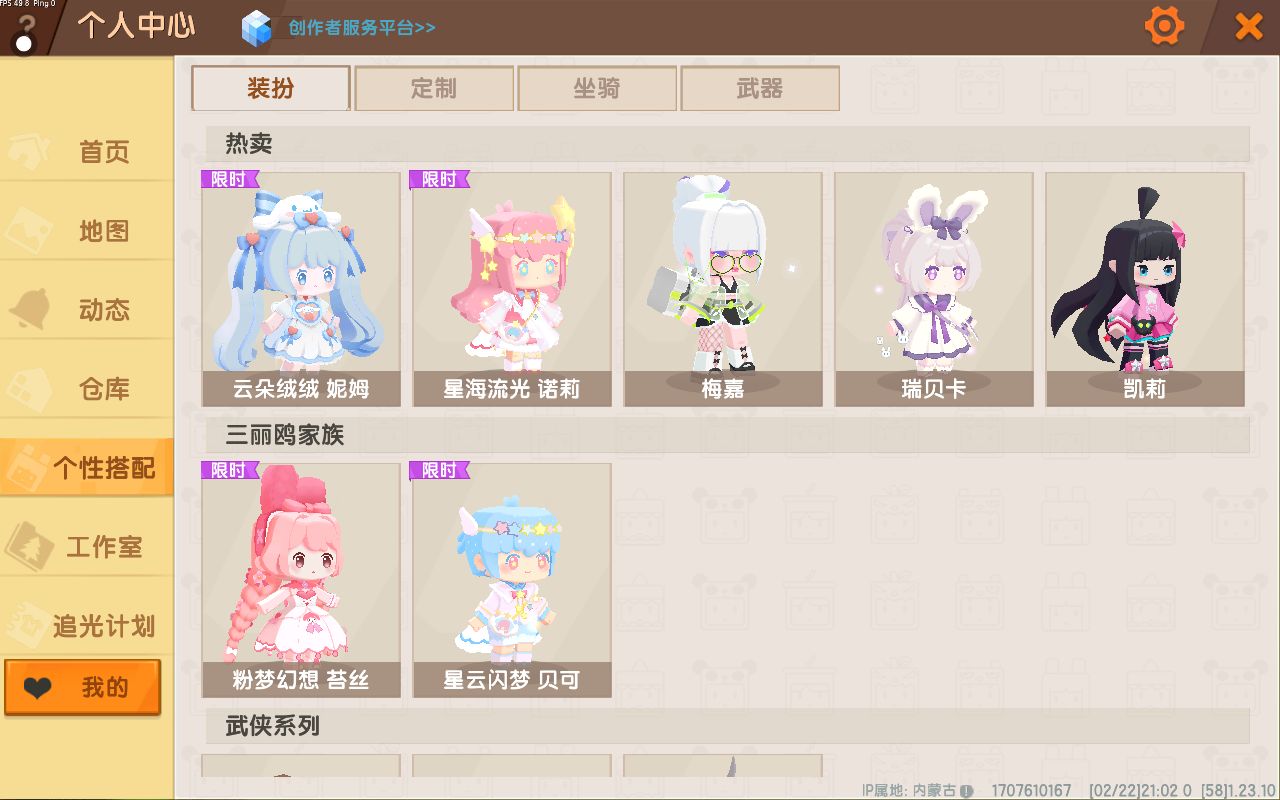Click the small icon beside the IP region text

coord(966,791)
